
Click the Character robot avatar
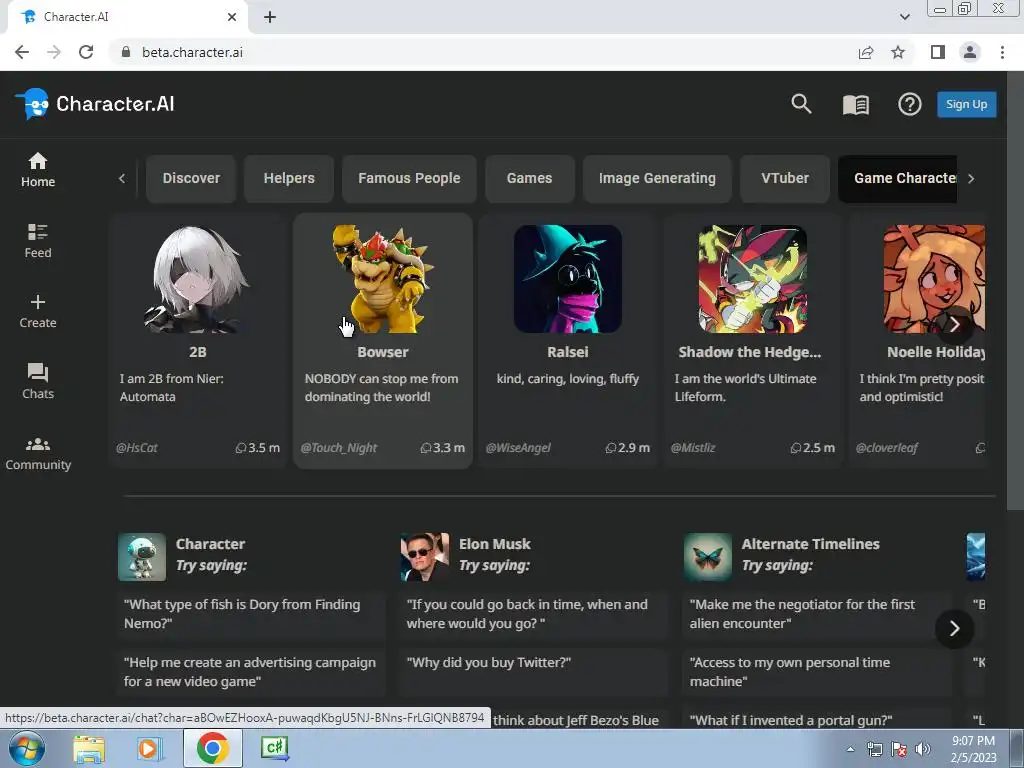[x=142, y=557]
